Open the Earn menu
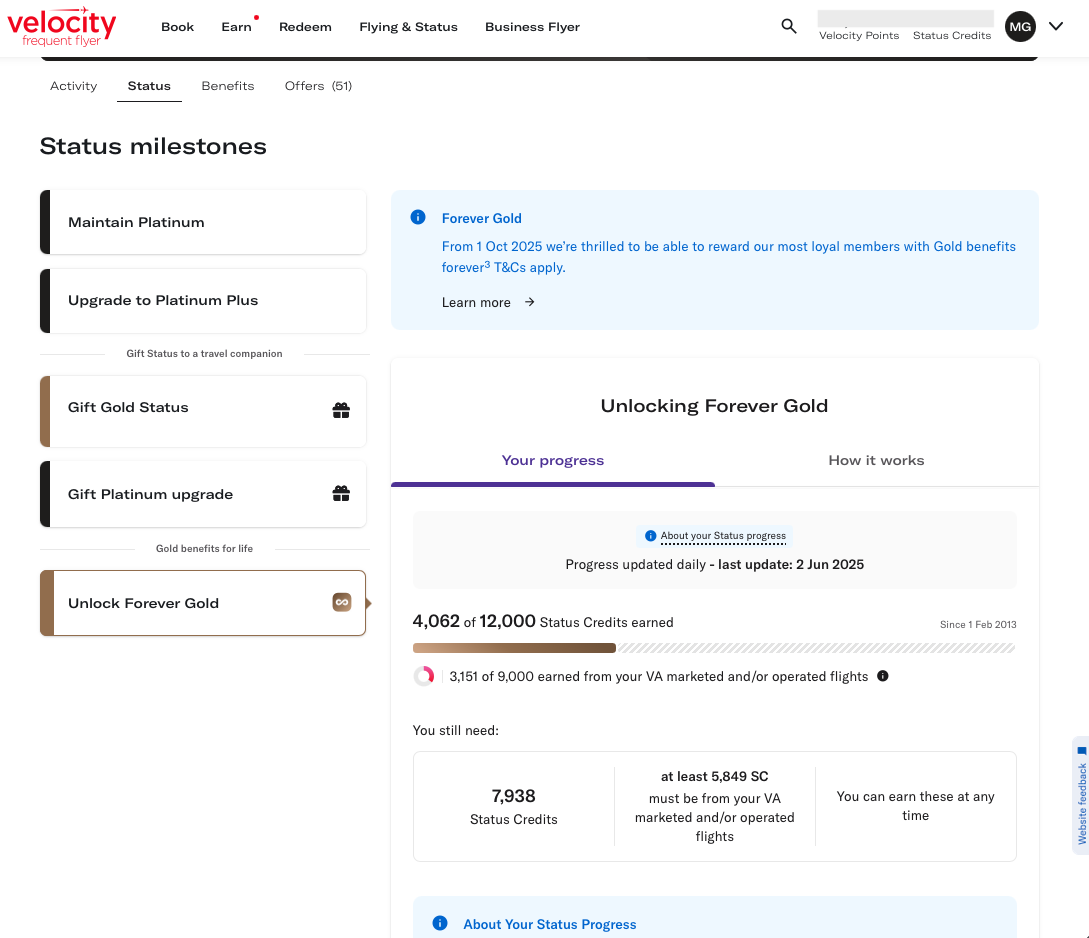 tap(236, 27)
